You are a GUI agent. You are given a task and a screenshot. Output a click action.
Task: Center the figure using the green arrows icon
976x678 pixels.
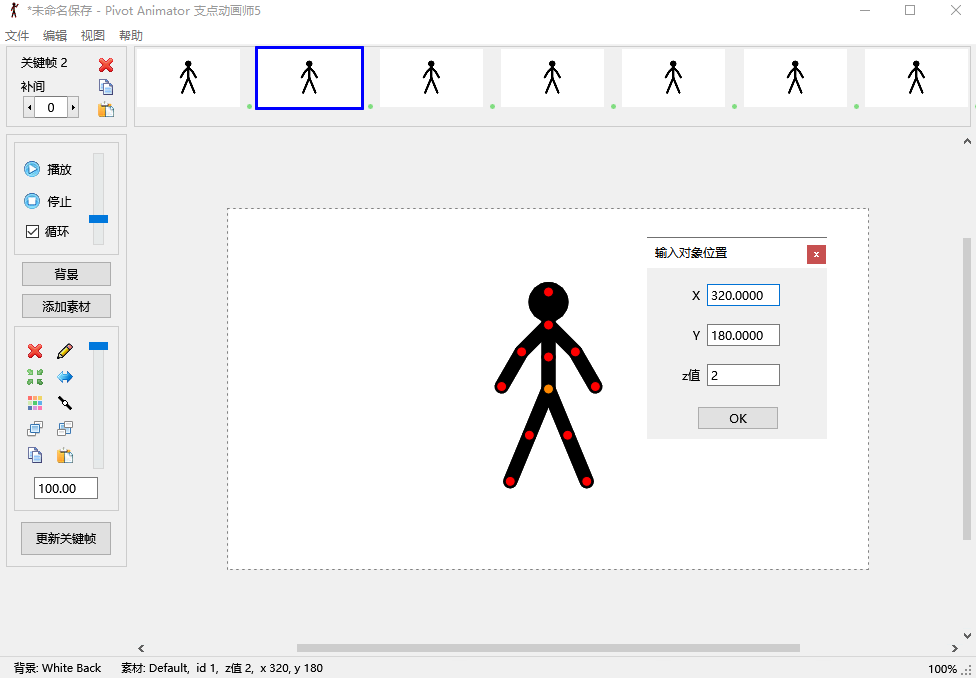coord(35,377)
